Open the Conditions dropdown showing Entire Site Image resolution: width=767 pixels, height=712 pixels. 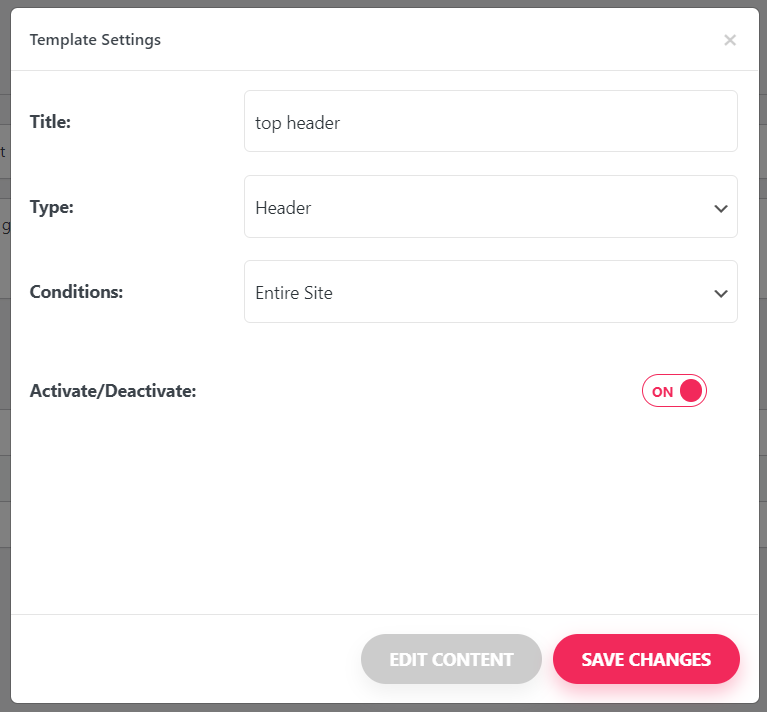491,291
